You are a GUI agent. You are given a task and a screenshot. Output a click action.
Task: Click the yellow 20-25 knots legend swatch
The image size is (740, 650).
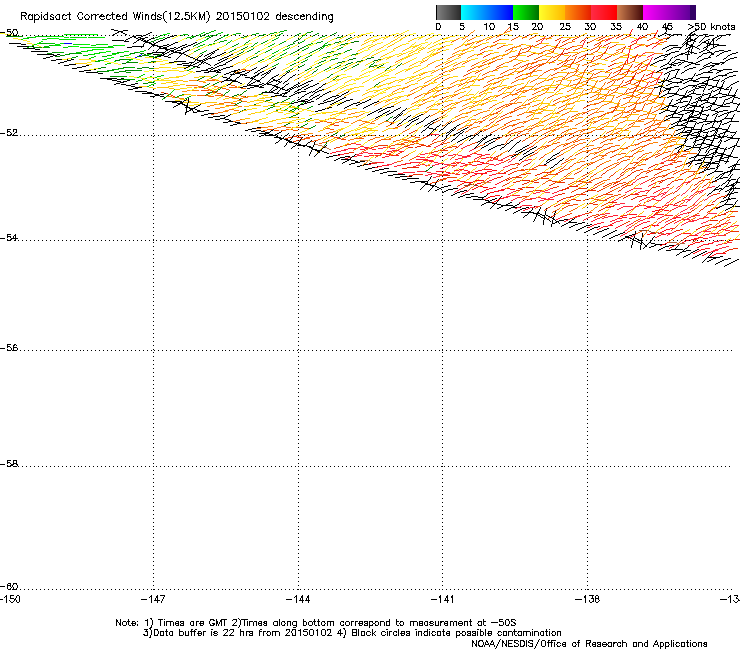coord(552,12)
